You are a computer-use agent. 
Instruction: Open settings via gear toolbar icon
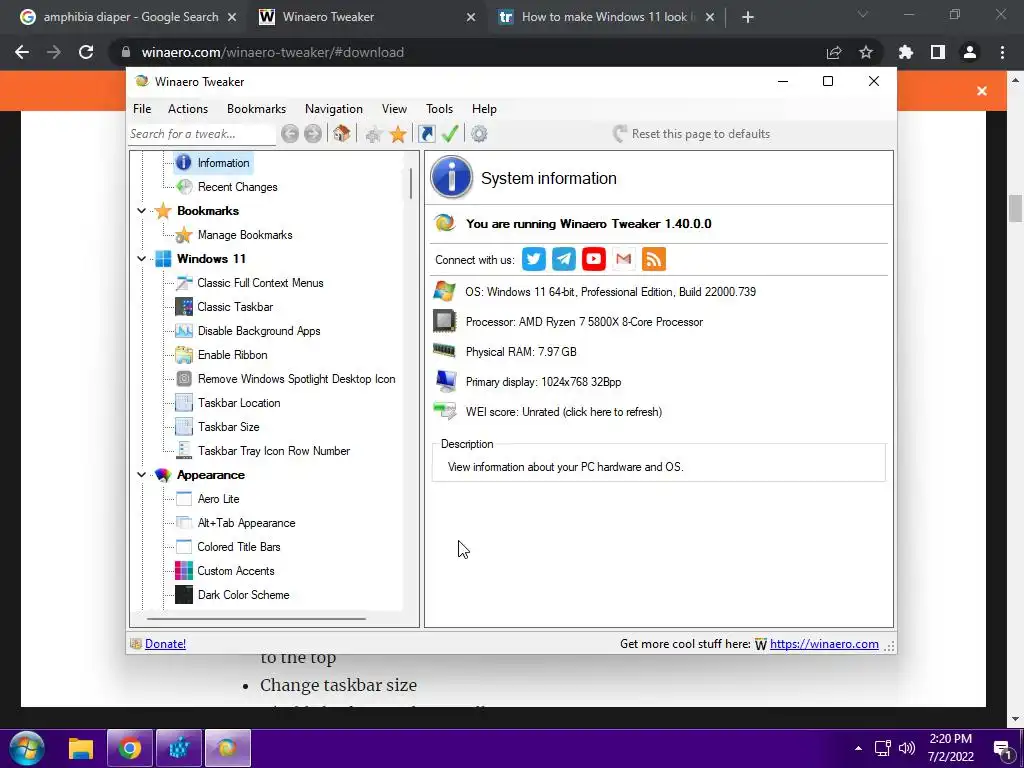tap(479, 134)
